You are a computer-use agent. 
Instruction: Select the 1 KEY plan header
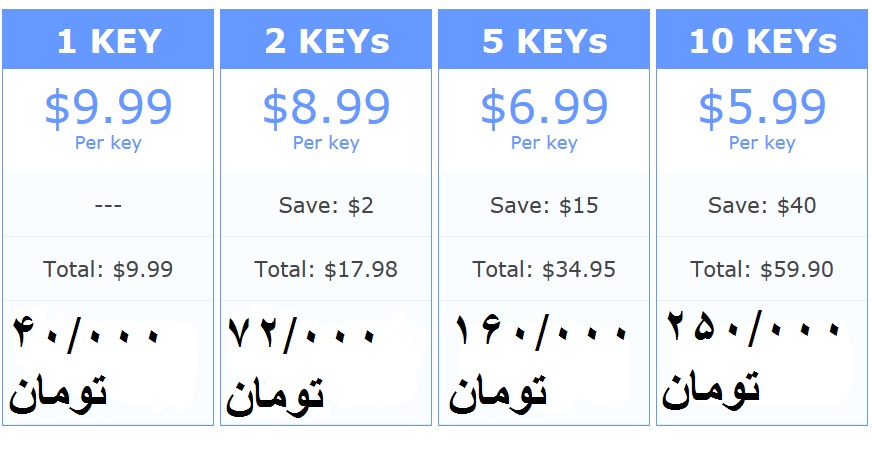click(x=108, y=39)
